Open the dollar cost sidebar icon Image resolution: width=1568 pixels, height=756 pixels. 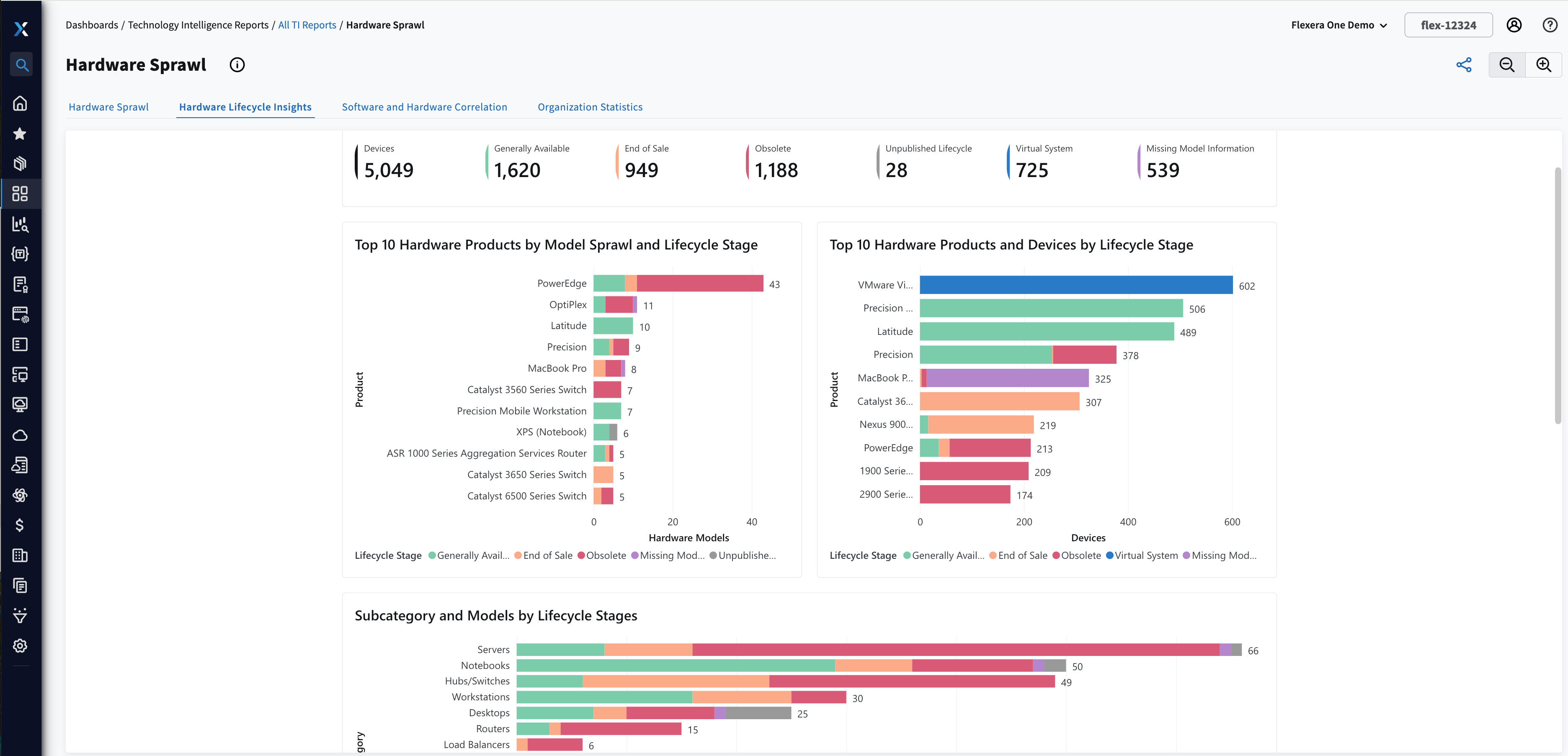[x=20, y=525]
